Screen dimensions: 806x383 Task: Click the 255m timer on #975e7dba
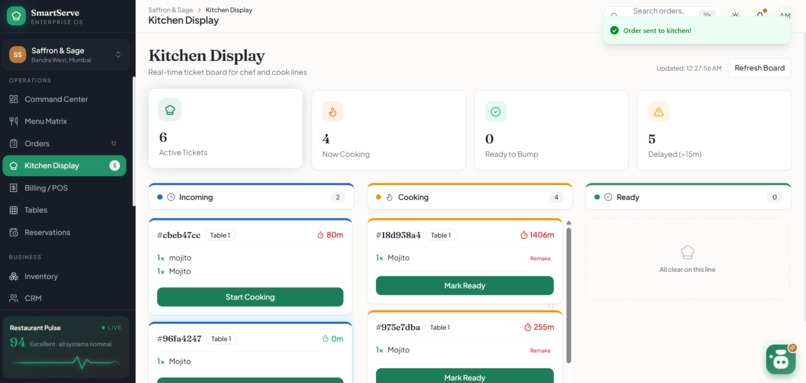point(539,327)
